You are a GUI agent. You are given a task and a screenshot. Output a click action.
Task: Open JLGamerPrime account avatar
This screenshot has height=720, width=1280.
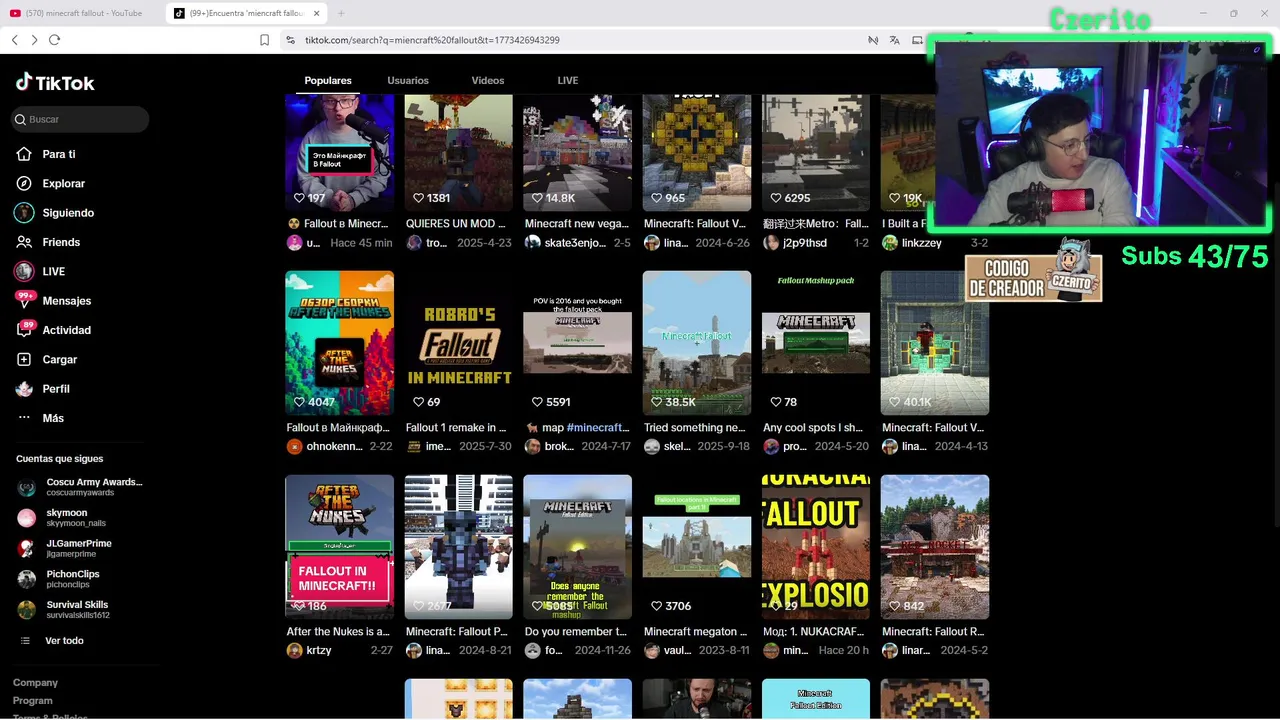[x=27, y=548]
